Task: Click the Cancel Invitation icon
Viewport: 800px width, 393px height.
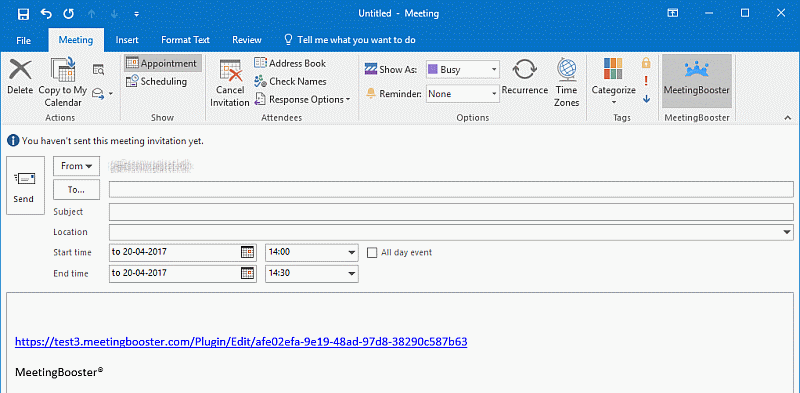Action: [230, 70]
